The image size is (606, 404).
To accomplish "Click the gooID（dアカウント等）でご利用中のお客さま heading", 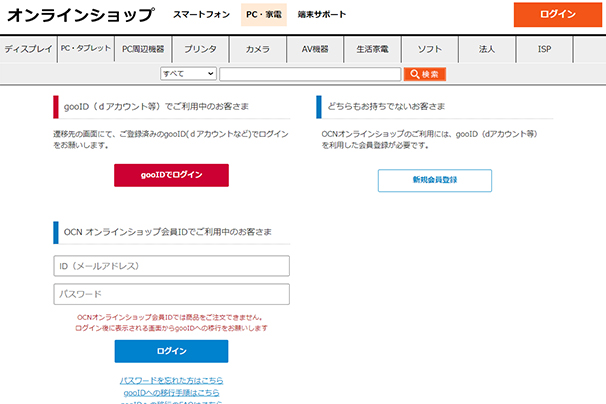I will (156, 106).
